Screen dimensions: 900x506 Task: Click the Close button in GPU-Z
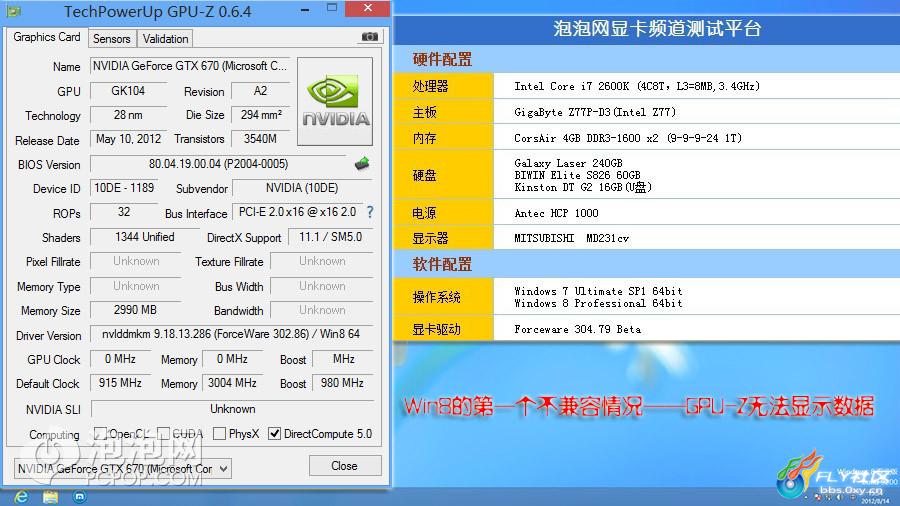pos(344,466)
